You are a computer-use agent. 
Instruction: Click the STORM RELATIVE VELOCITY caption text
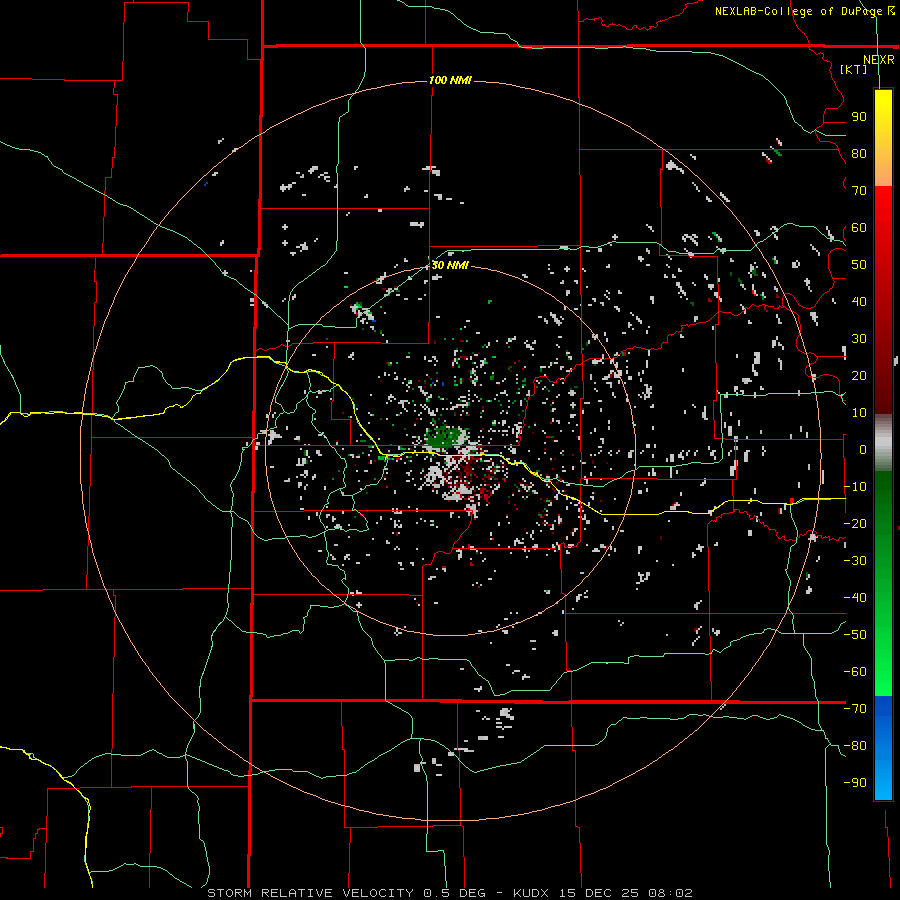311,893
